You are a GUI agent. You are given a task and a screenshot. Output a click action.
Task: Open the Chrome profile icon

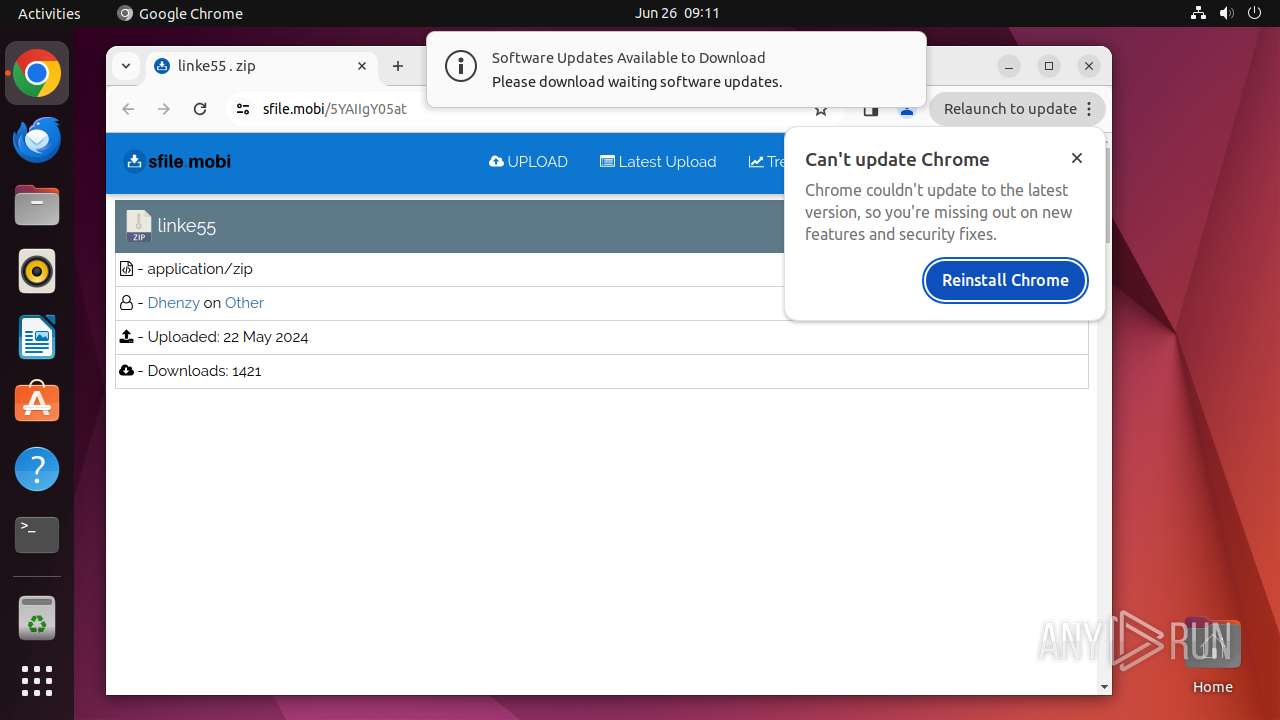907,110
